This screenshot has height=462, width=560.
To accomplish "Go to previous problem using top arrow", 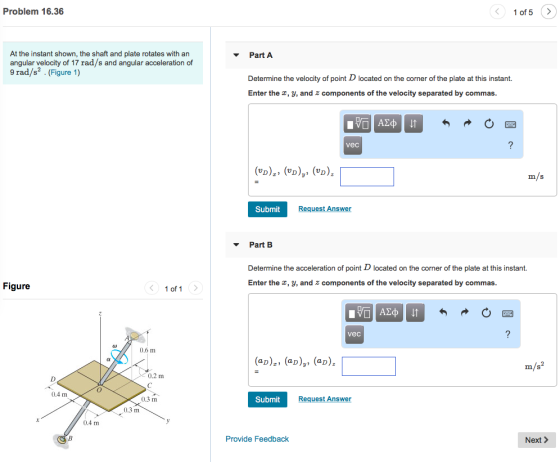I will [498, 12].
